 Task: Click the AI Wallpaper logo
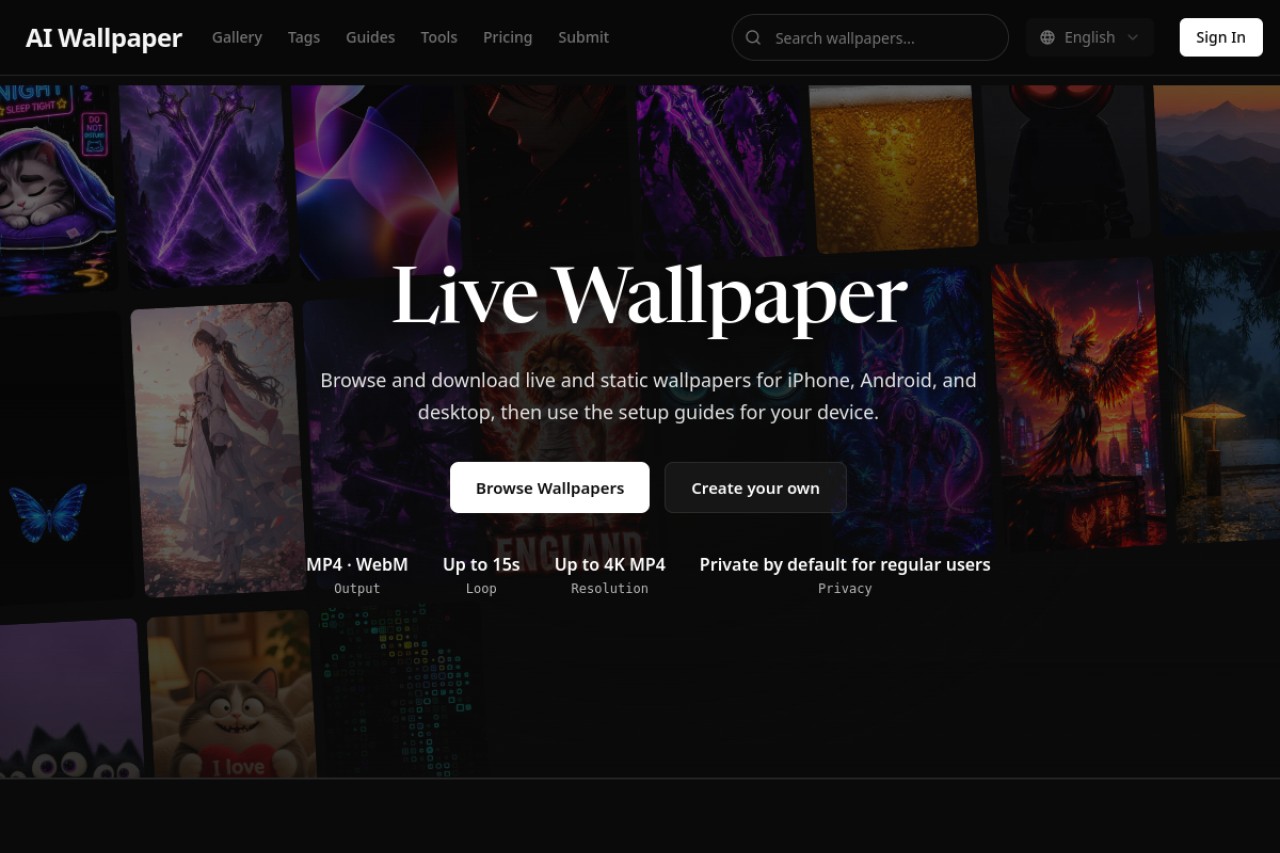(x=104, y=38)
